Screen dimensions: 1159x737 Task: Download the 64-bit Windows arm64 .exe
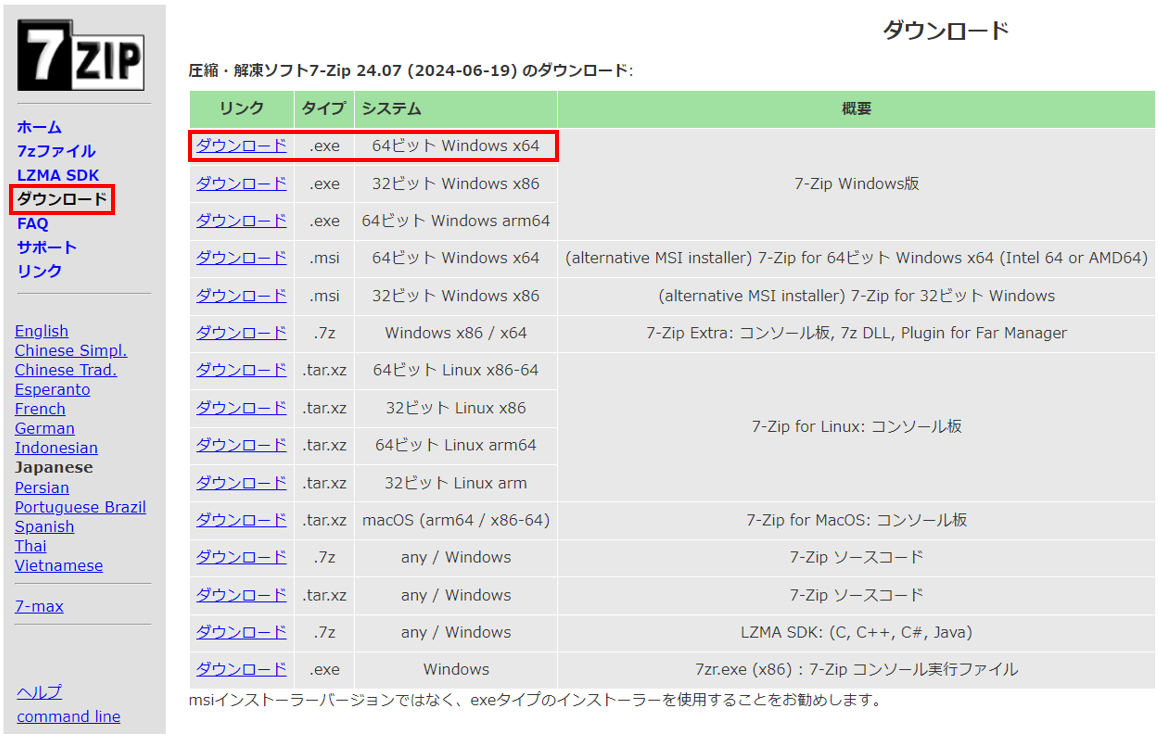(x=241, y=220)
